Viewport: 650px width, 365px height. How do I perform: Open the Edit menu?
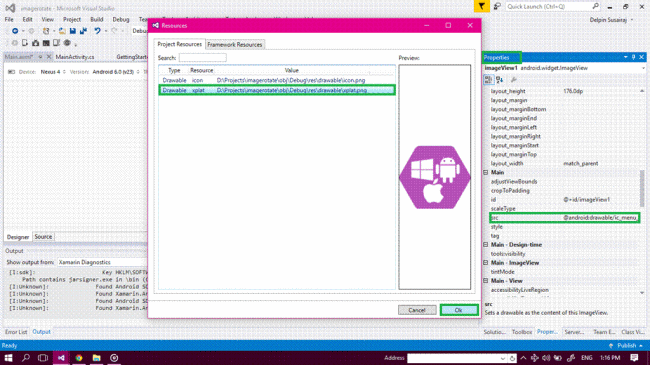(27, 19)
